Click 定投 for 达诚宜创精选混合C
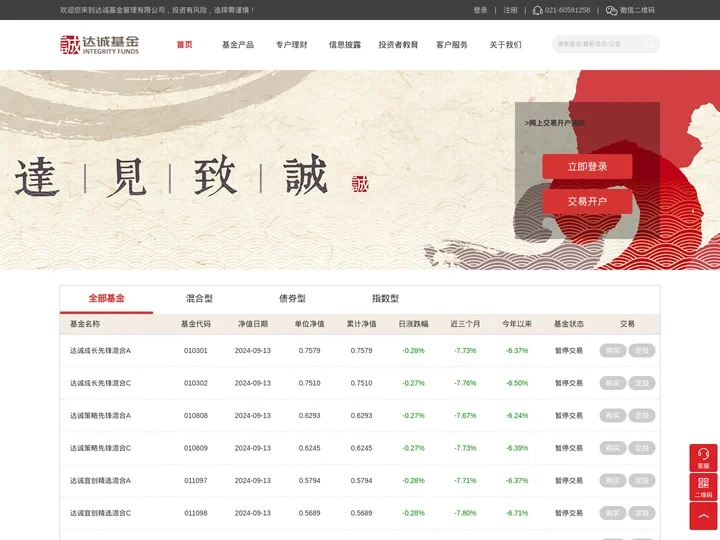 [641, 513]
